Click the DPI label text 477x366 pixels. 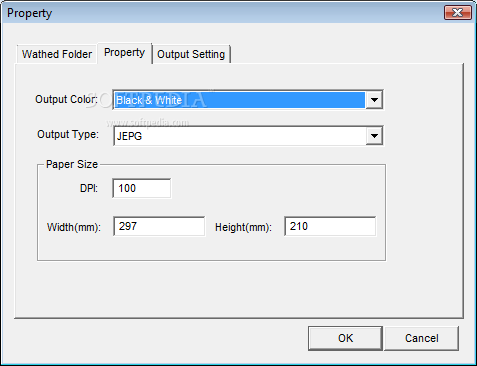89,188
